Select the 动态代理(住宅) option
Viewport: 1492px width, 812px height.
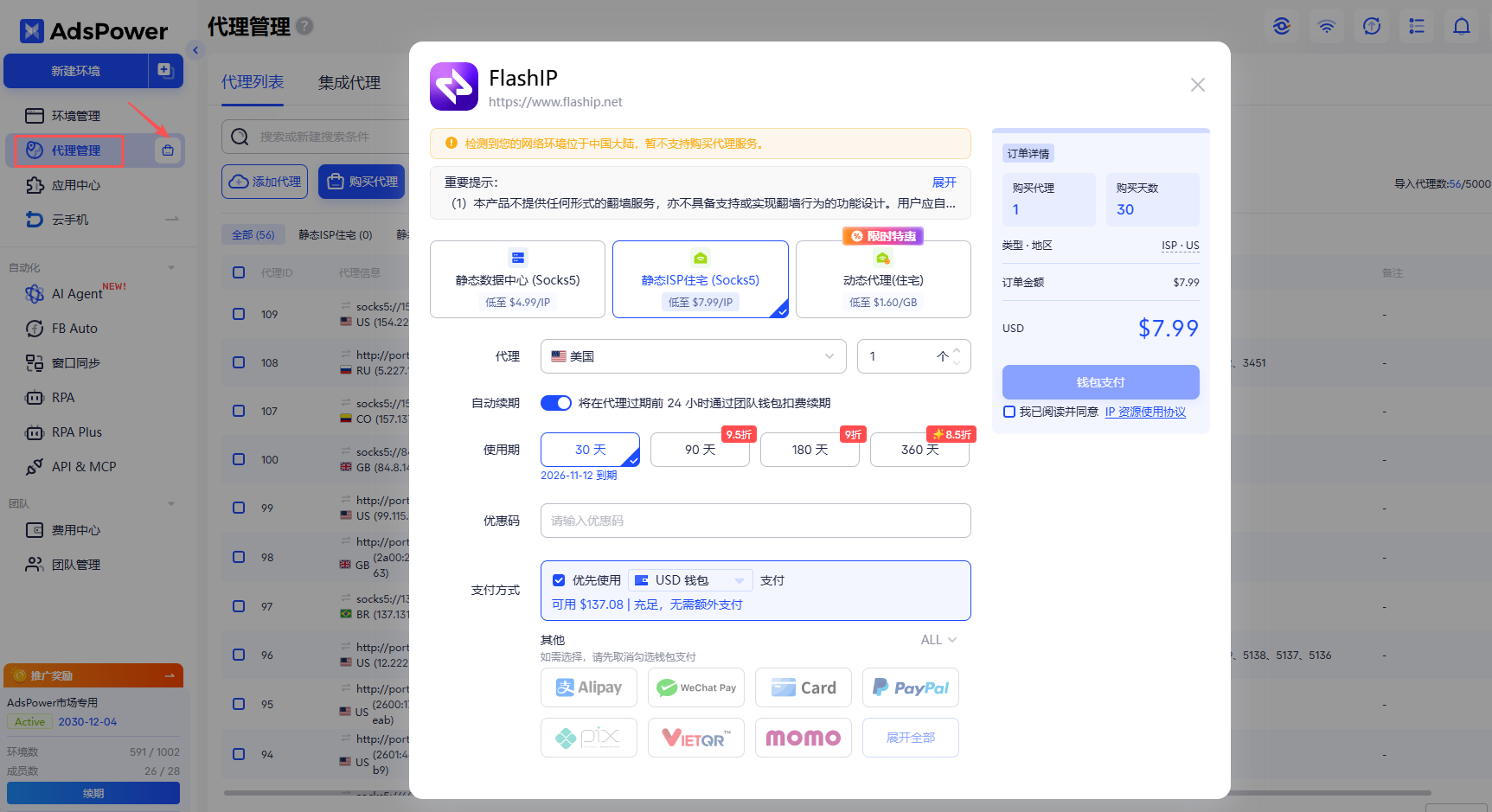[883, 279]
